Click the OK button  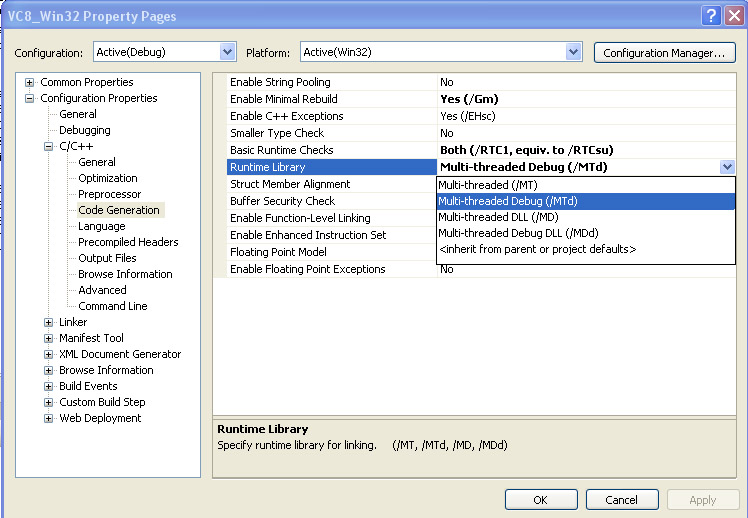tap(541, 500)
